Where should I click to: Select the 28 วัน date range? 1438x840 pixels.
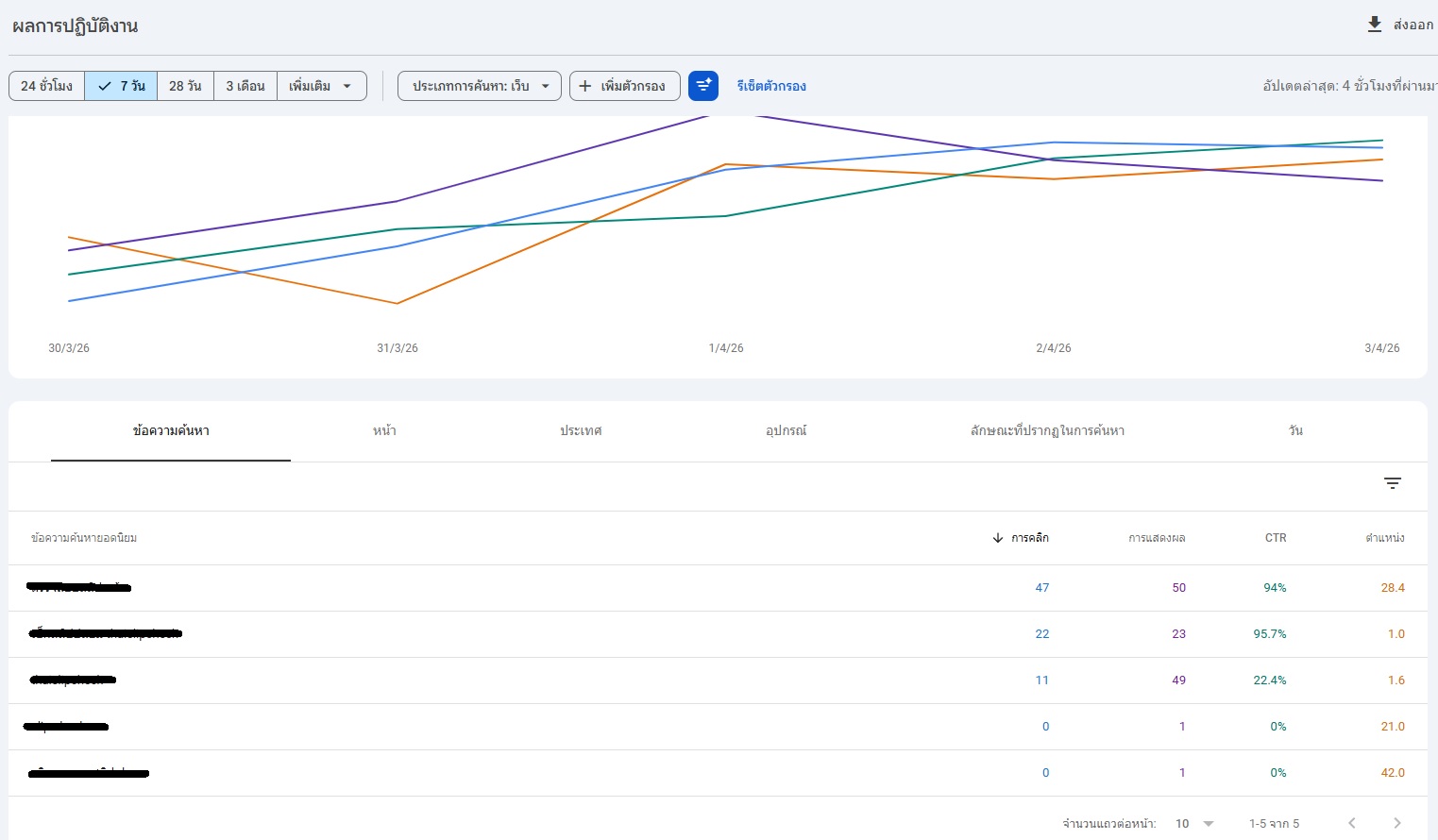click(x=185, y=86)
